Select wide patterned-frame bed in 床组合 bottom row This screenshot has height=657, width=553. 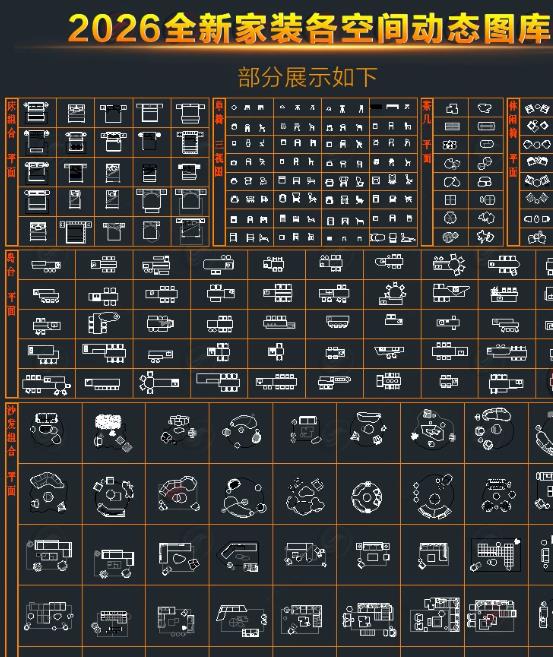pos(76,232)
